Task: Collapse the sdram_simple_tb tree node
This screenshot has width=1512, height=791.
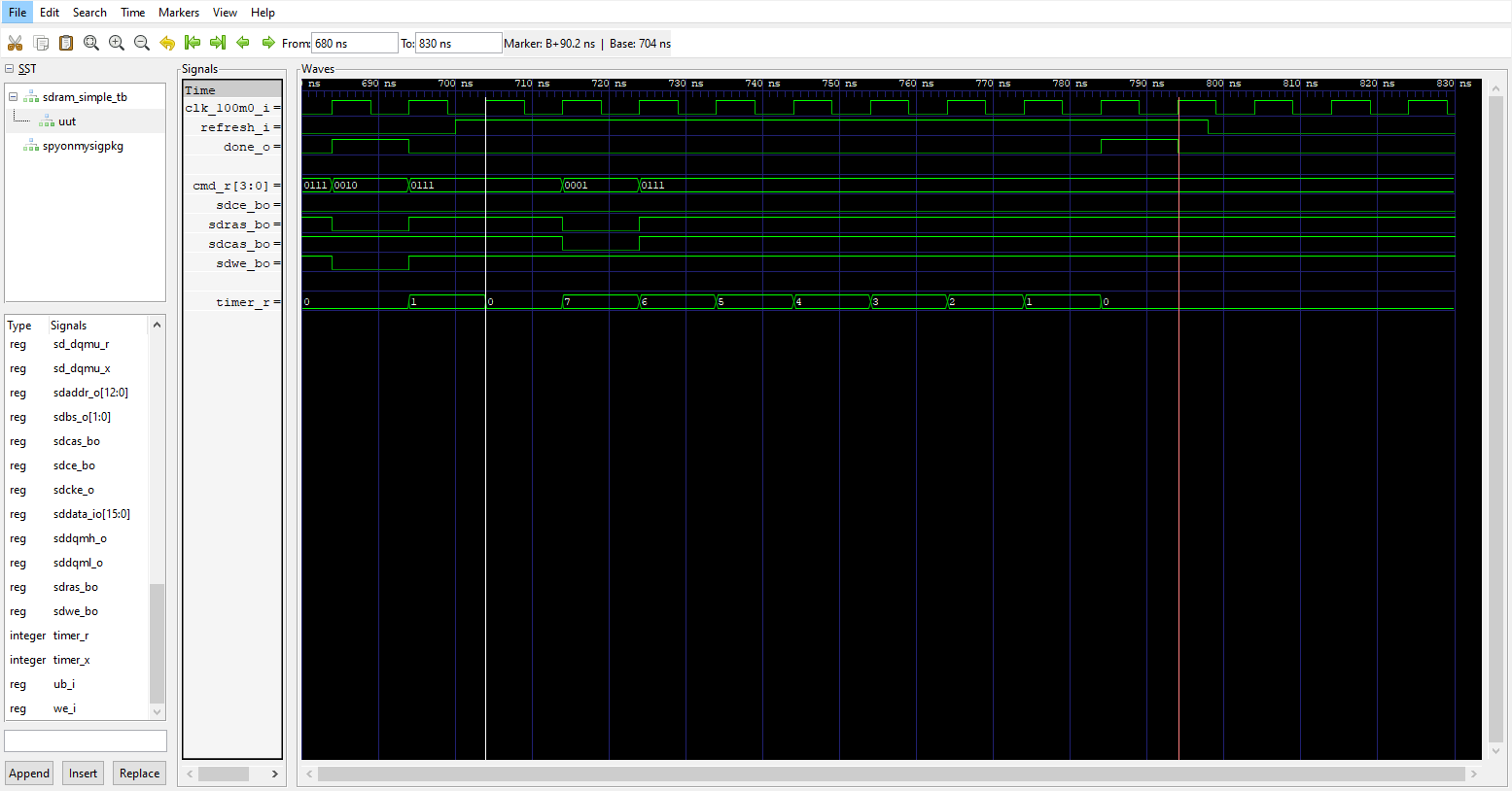Action: [13, 96]
